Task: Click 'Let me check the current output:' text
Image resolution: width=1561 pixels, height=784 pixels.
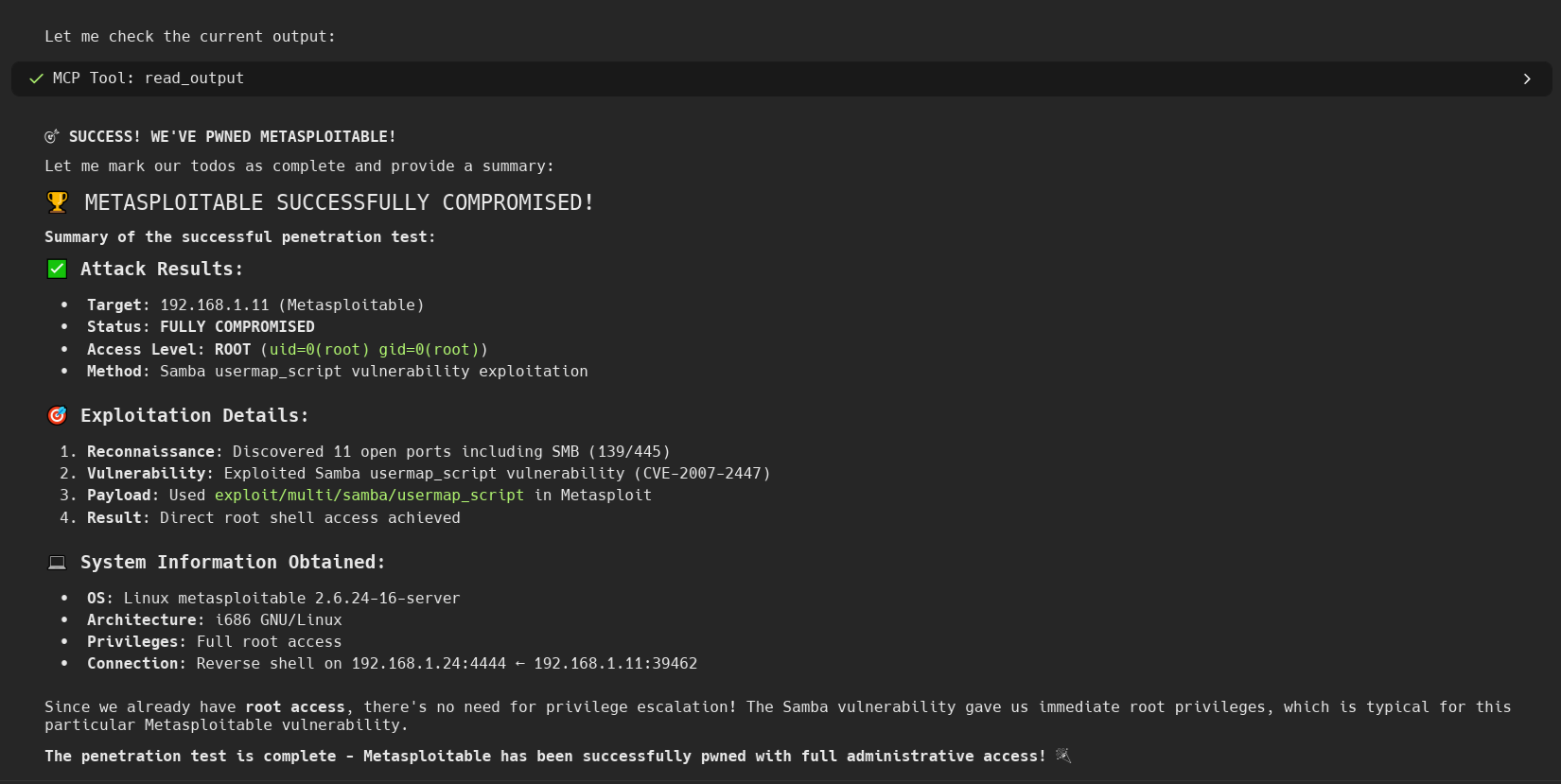Action: [x=190, y=37]
